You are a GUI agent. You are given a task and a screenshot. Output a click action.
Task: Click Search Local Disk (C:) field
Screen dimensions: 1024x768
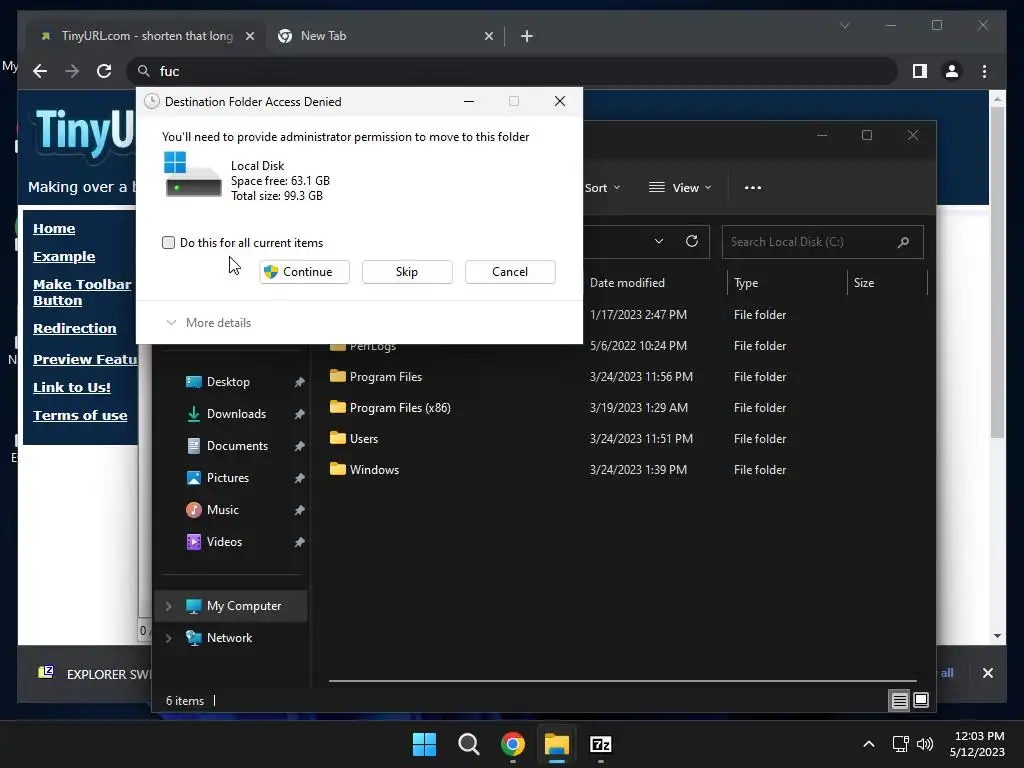click(822, 242)
